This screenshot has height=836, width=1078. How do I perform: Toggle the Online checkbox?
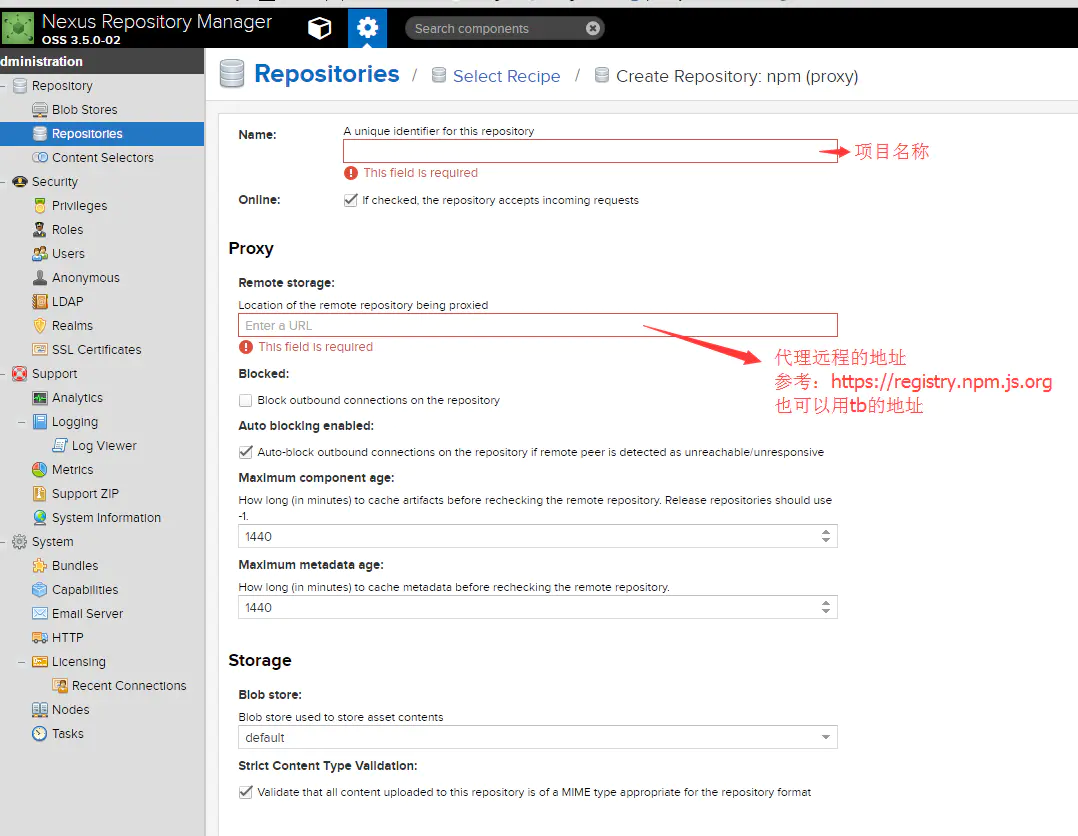351,200
